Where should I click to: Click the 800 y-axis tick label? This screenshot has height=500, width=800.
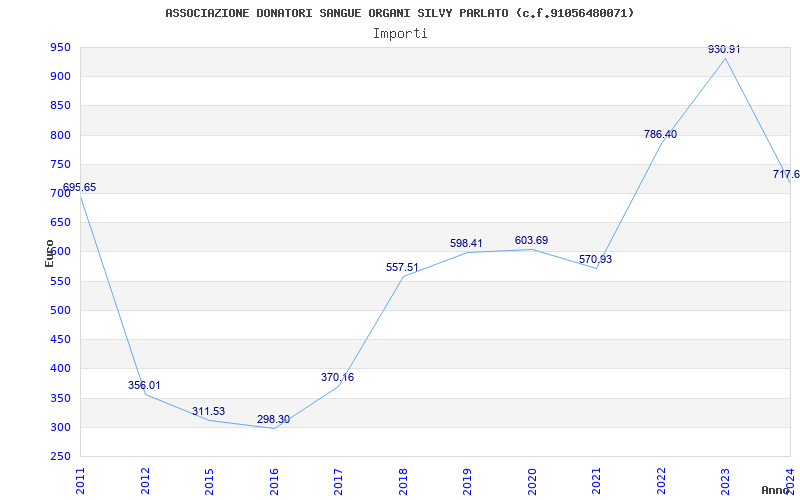(x=60, y=135)
